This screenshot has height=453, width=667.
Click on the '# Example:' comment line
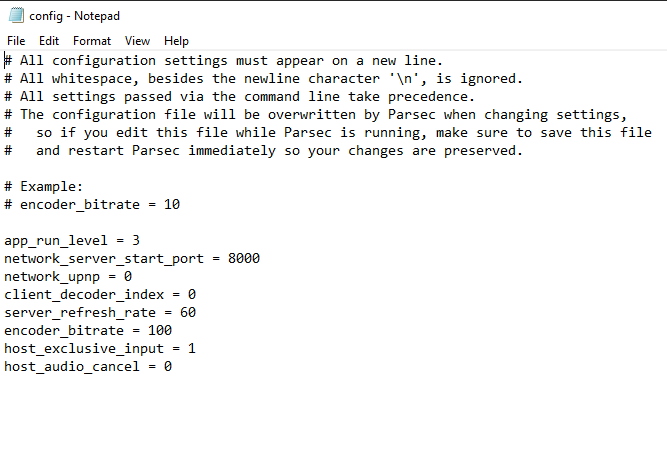tap(43, 187)
